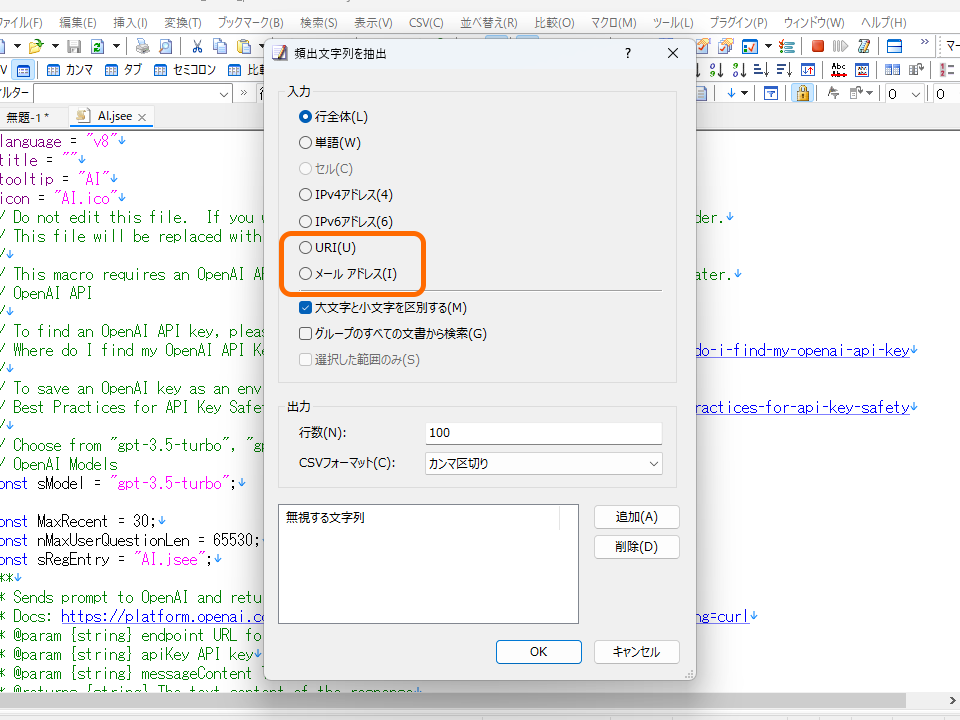Screen dimensions: 960x720
Task: Sort by length long-to-short icon
Action: [784, 70]
